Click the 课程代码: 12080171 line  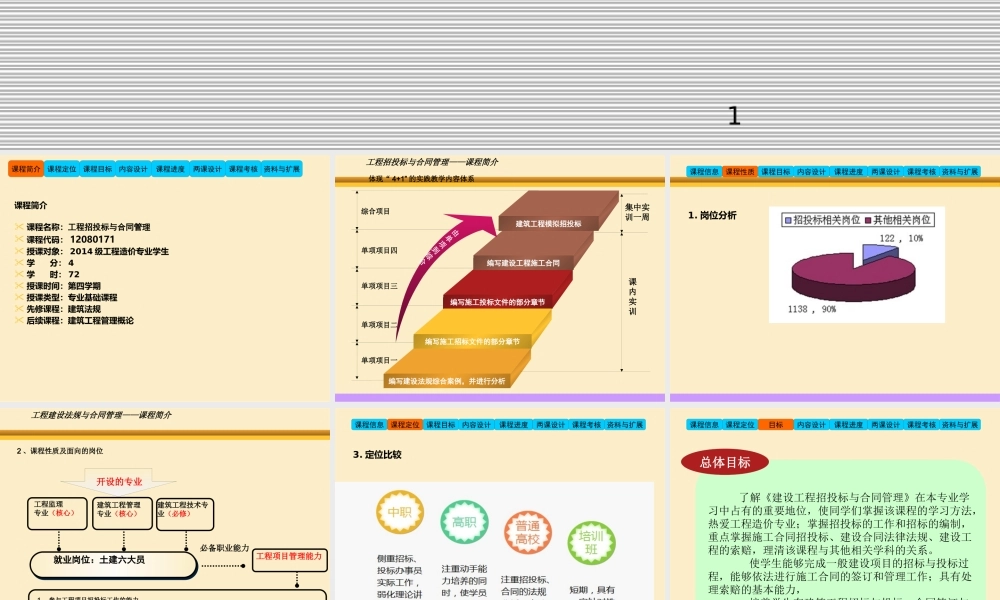point(70,239)
